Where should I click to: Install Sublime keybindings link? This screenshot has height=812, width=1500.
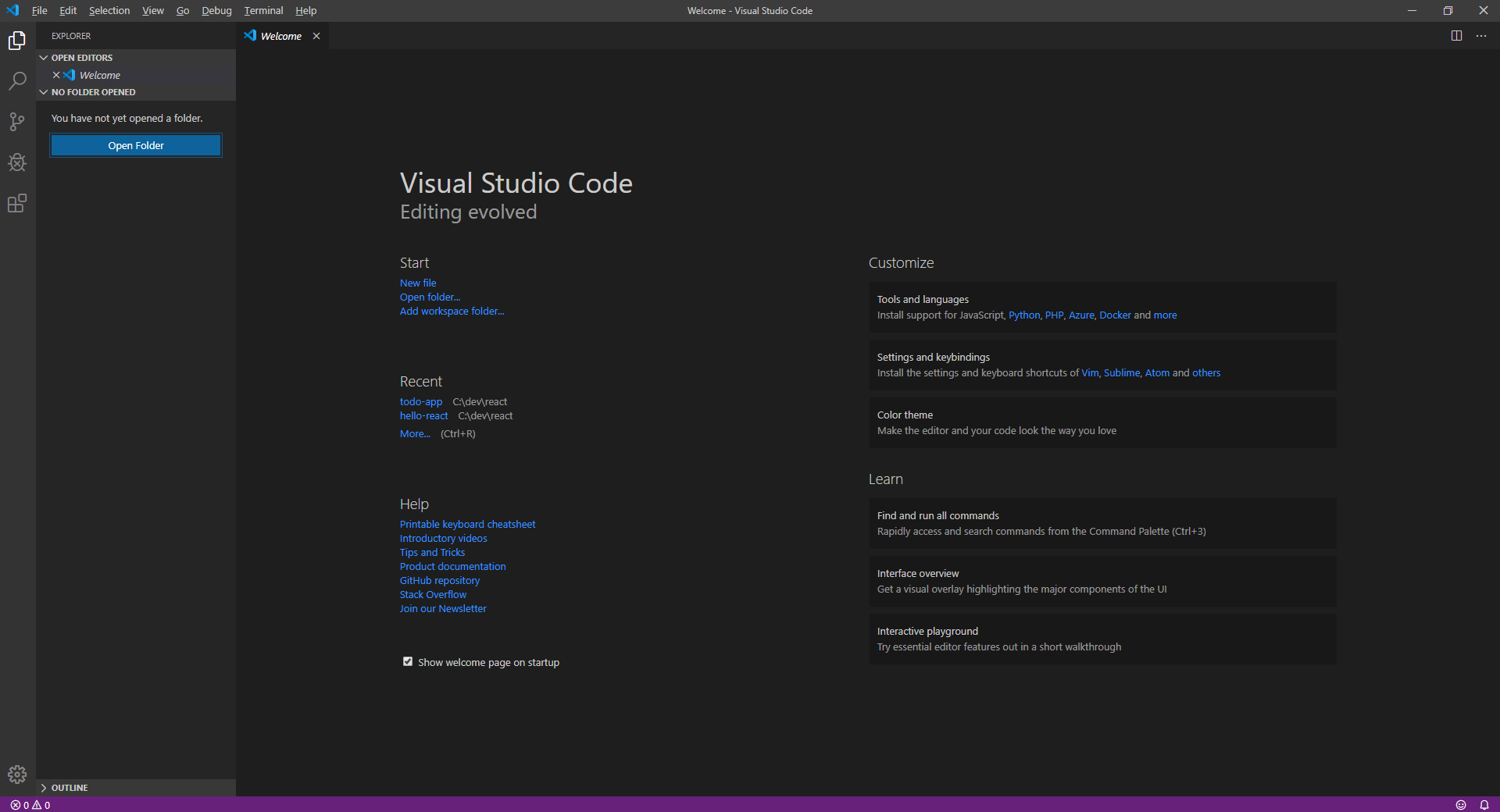pos(1122,372)
